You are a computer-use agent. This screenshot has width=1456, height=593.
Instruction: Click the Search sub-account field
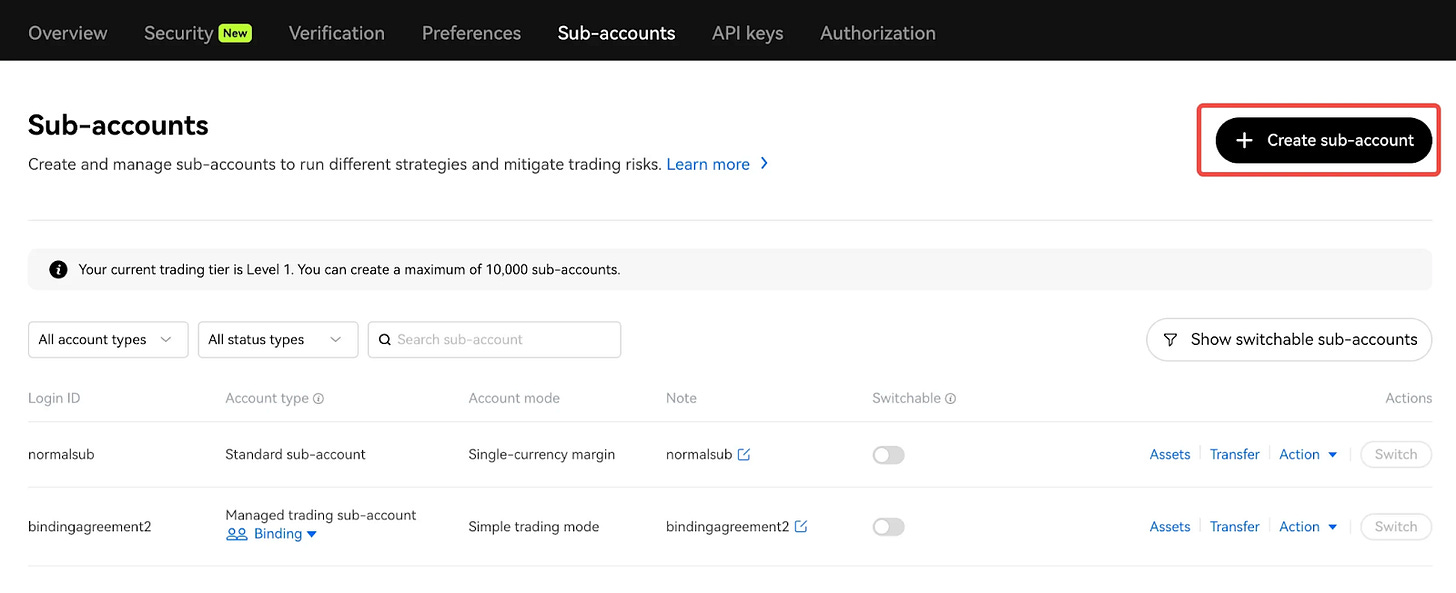coord(505,340)
